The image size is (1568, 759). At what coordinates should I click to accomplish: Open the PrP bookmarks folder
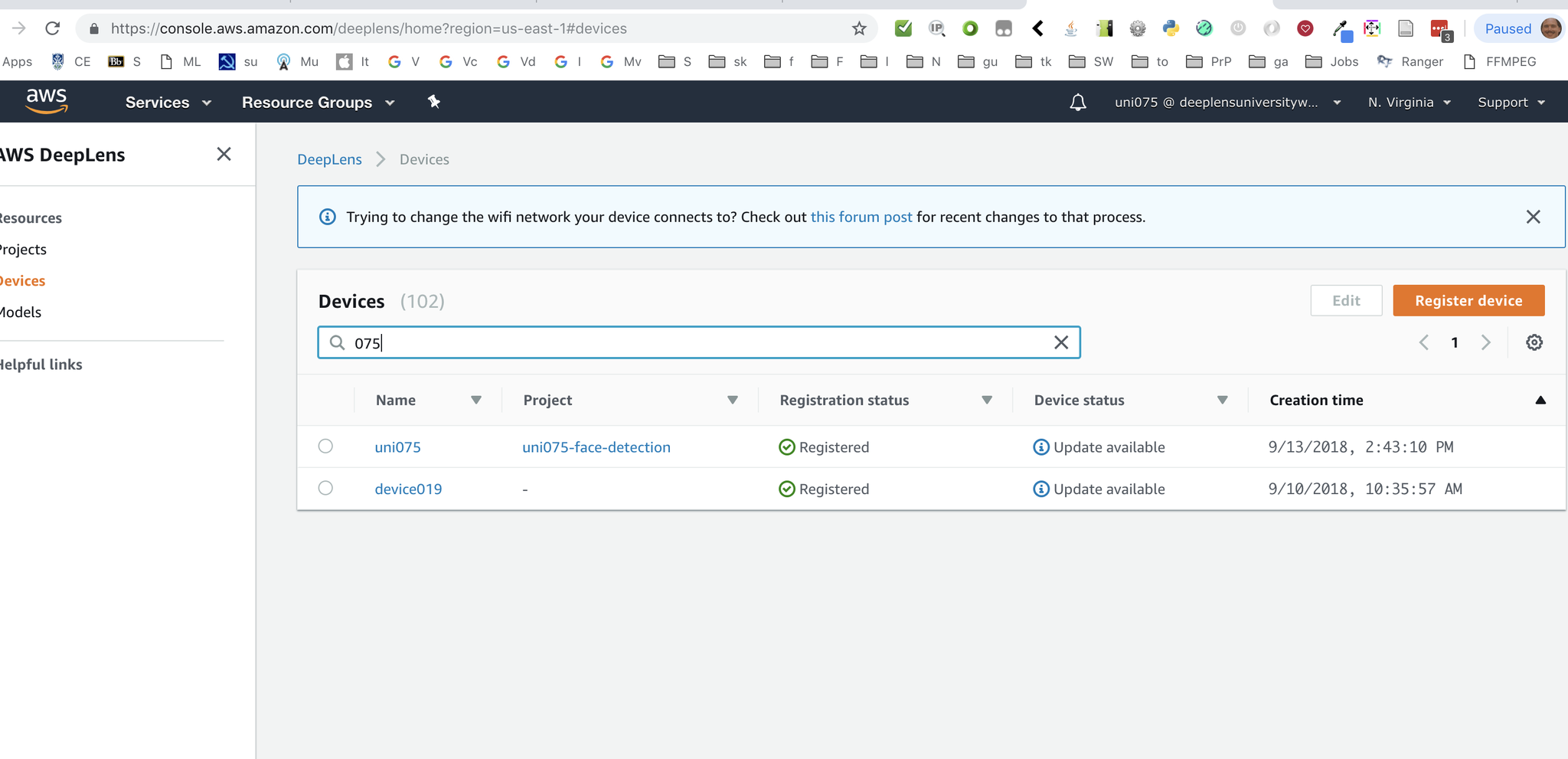1208,61
